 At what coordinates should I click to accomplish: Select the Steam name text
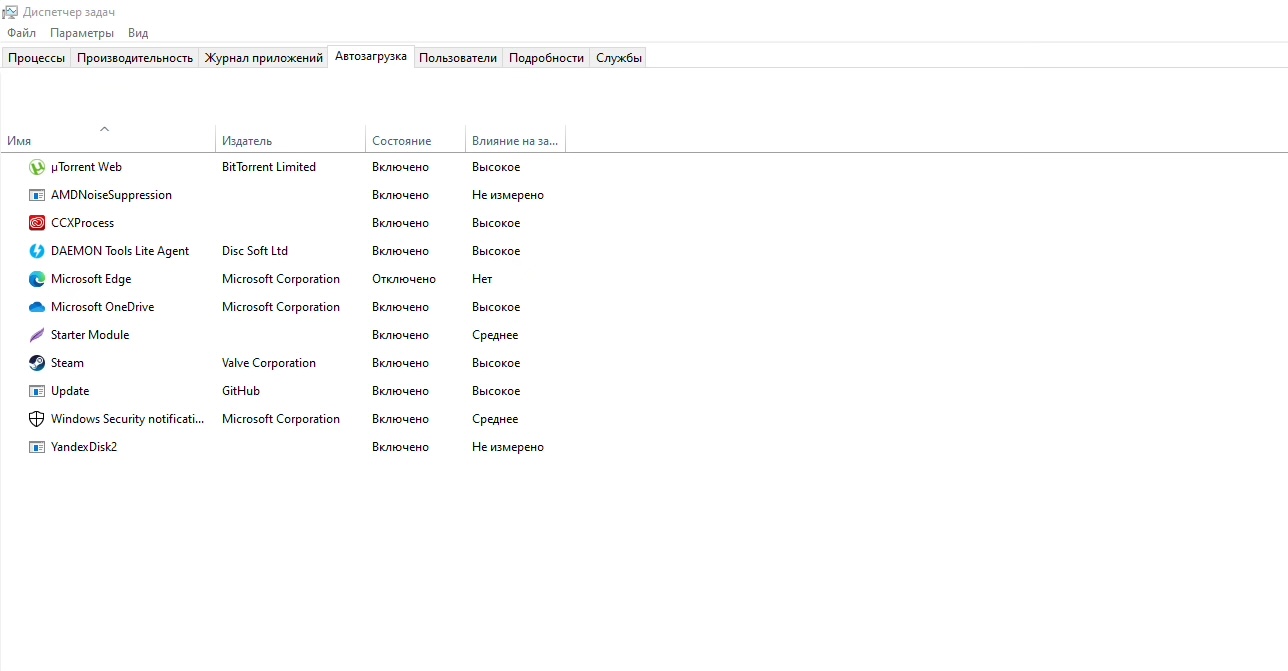(67, 363)
